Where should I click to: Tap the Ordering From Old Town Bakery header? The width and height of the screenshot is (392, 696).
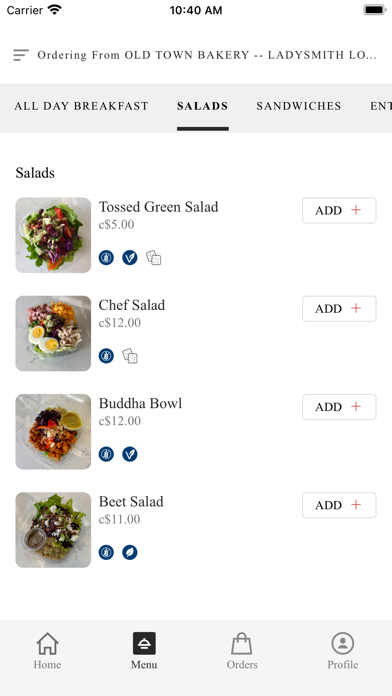207,55
